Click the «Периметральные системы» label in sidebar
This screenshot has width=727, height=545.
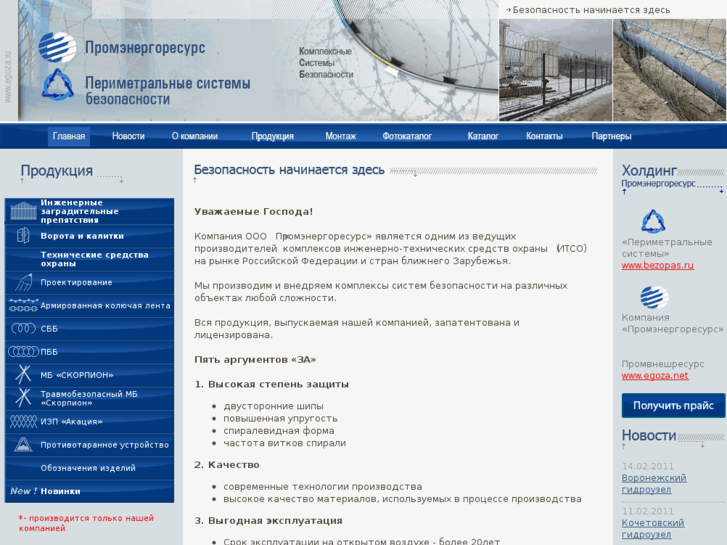click(x=667, y=248)
